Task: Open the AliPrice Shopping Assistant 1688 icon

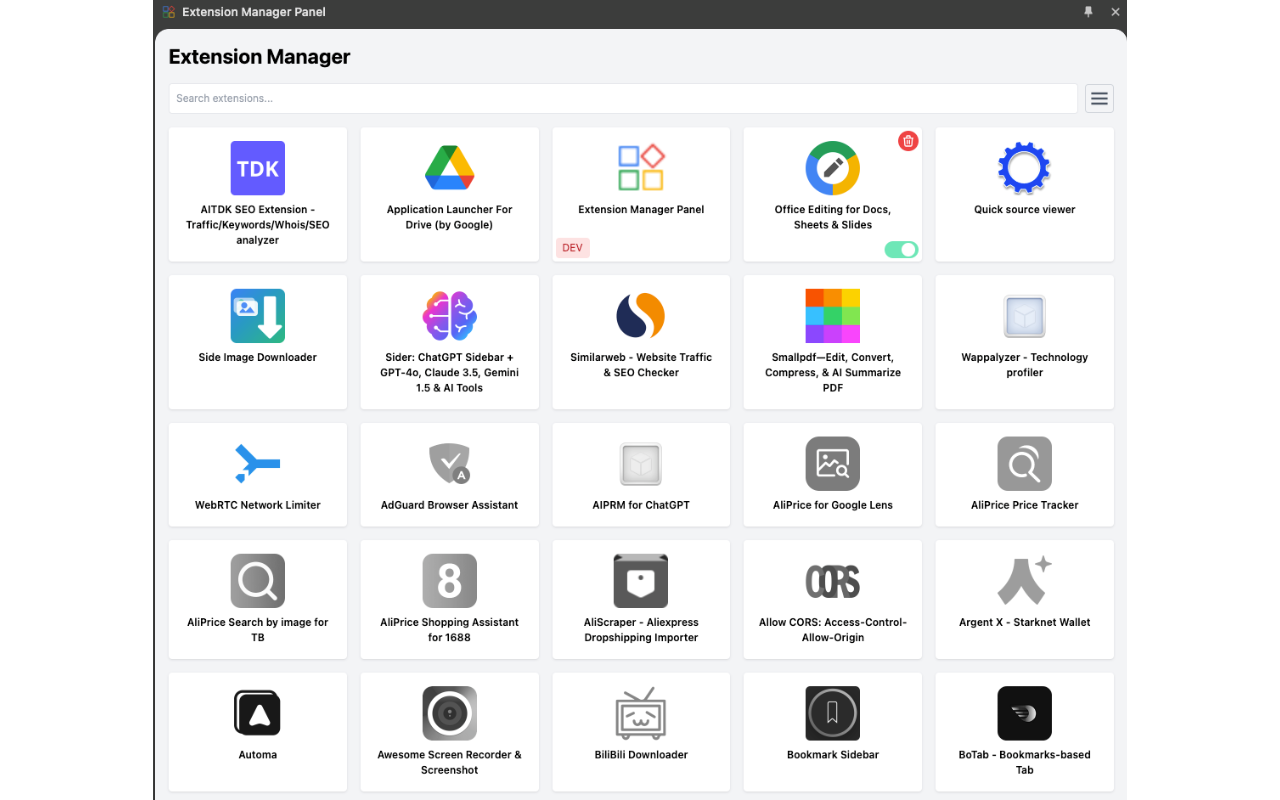Action: click(450, 581)
